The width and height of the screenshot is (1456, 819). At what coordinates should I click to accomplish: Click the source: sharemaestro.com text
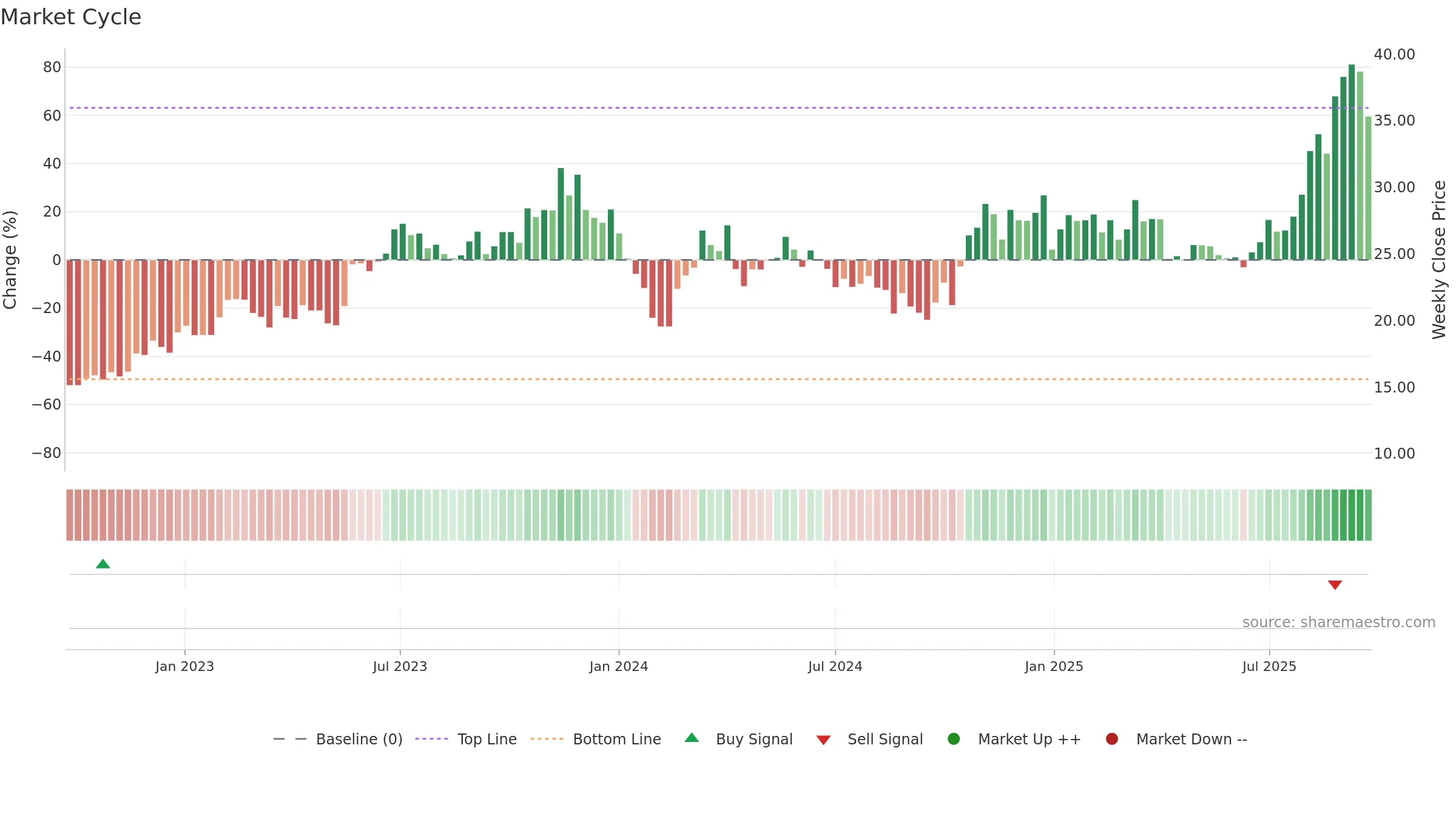click(x=1339, y=622)
